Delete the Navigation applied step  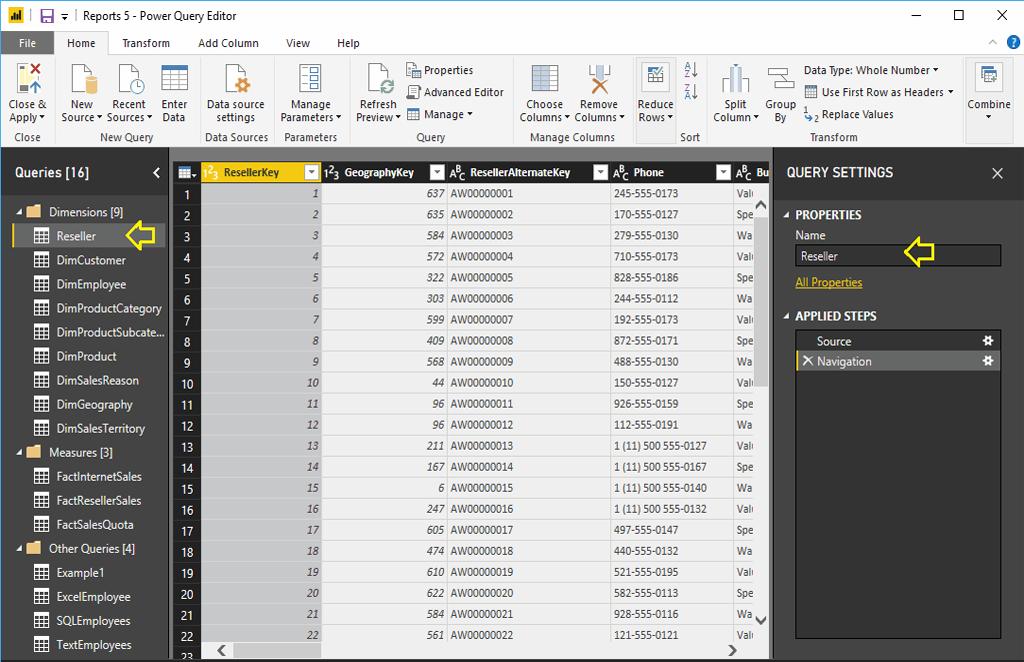click(807, 361)
